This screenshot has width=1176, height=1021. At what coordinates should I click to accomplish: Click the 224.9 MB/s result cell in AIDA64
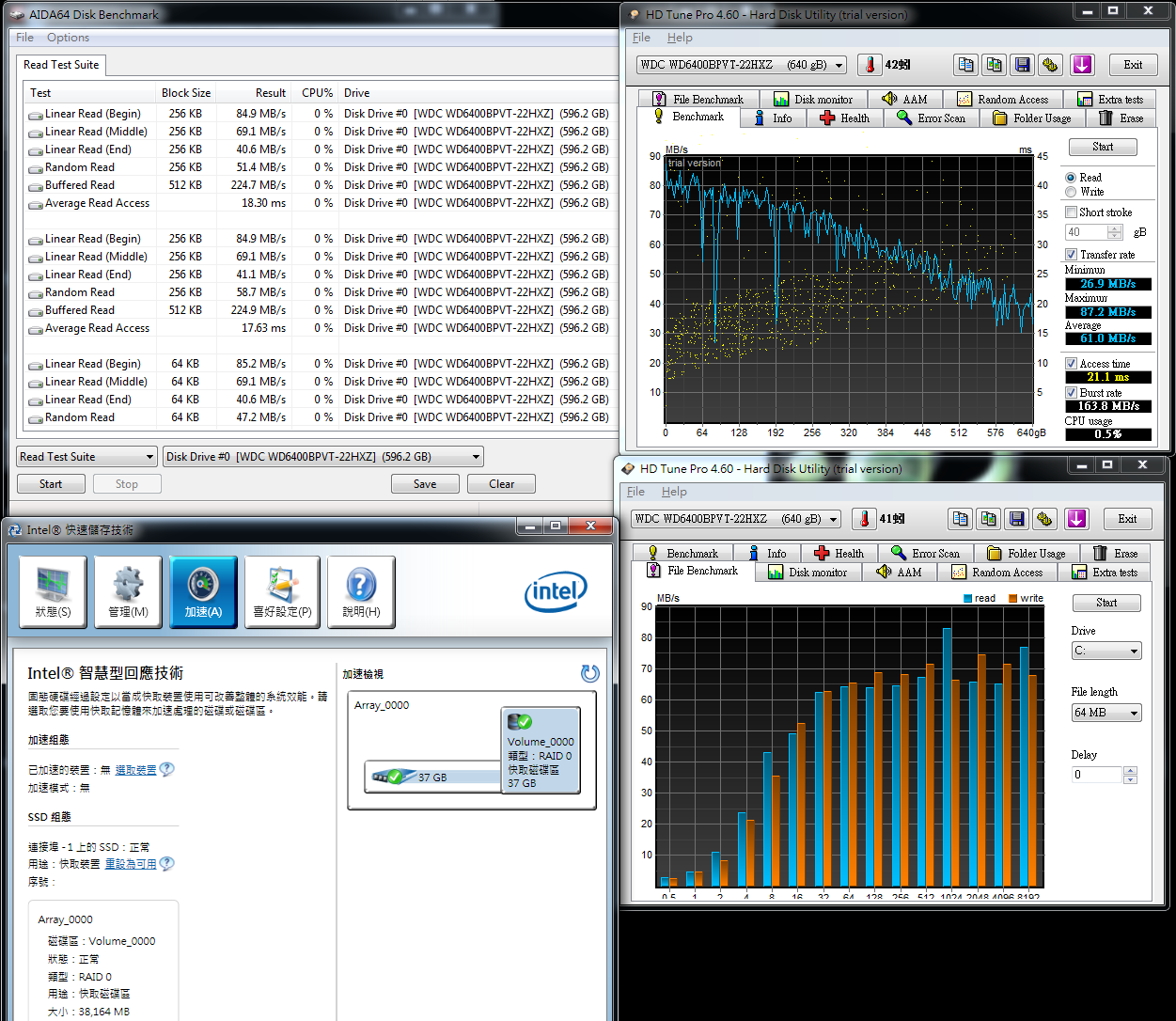(x=259, y=310)
